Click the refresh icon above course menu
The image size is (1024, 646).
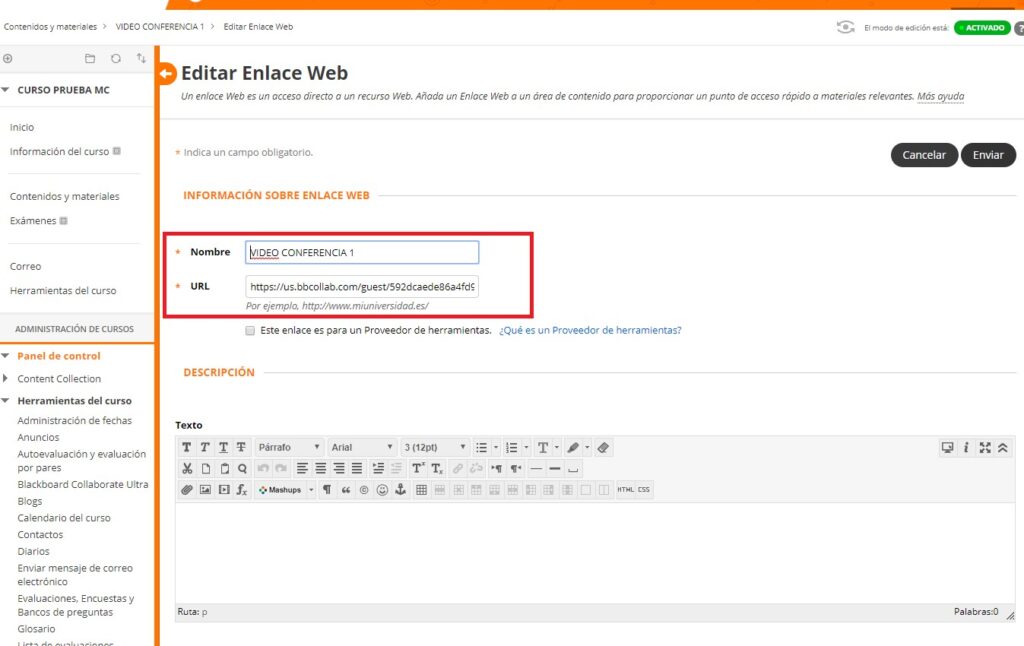pyautogui.click(x=116, y=59)
